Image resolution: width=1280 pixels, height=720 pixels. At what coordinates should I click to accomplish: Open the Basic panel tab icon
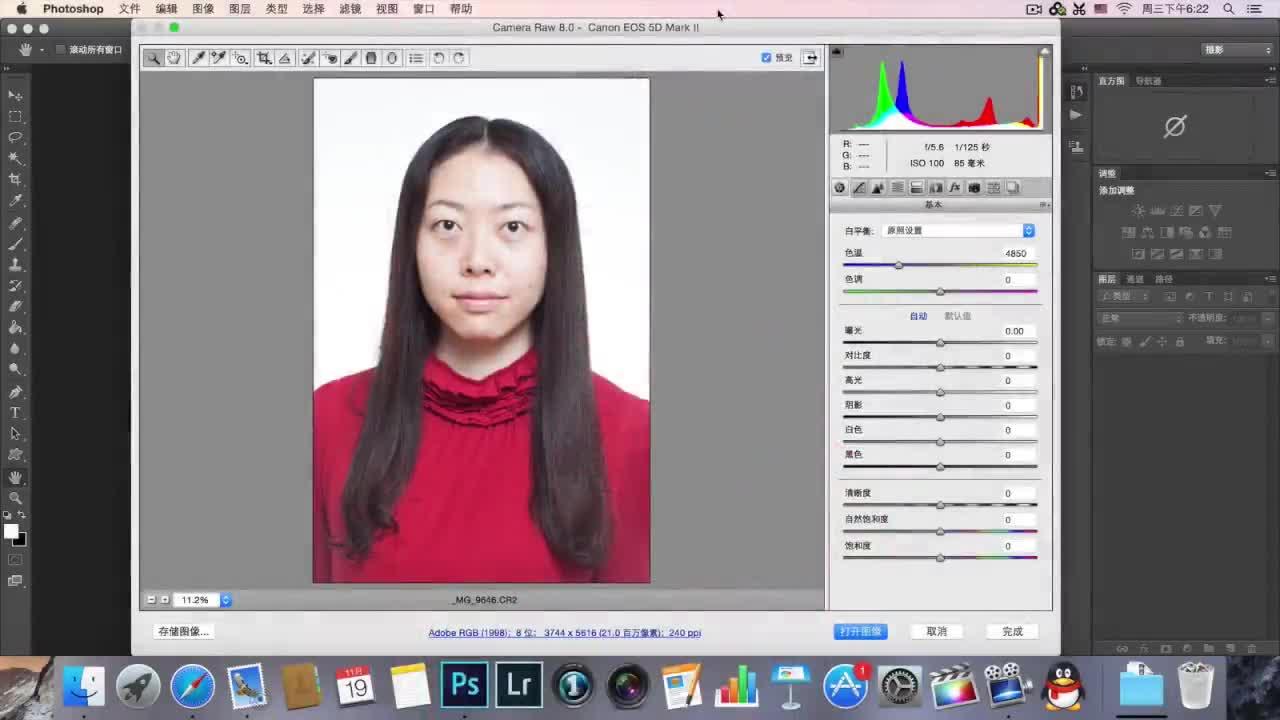840,188
